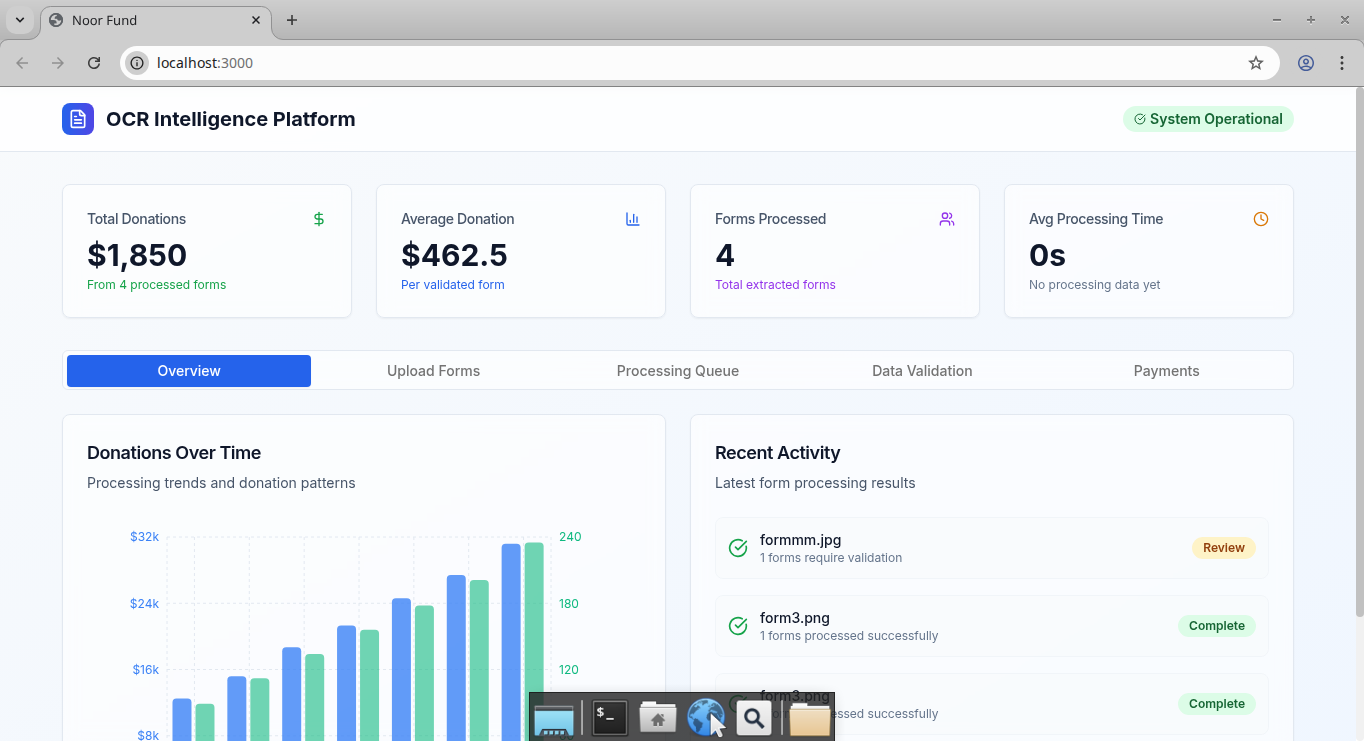Open the browser three-dot menu
This screenshot has width=1364, height=741.
pyautogui.click(x=1342, y=62)
